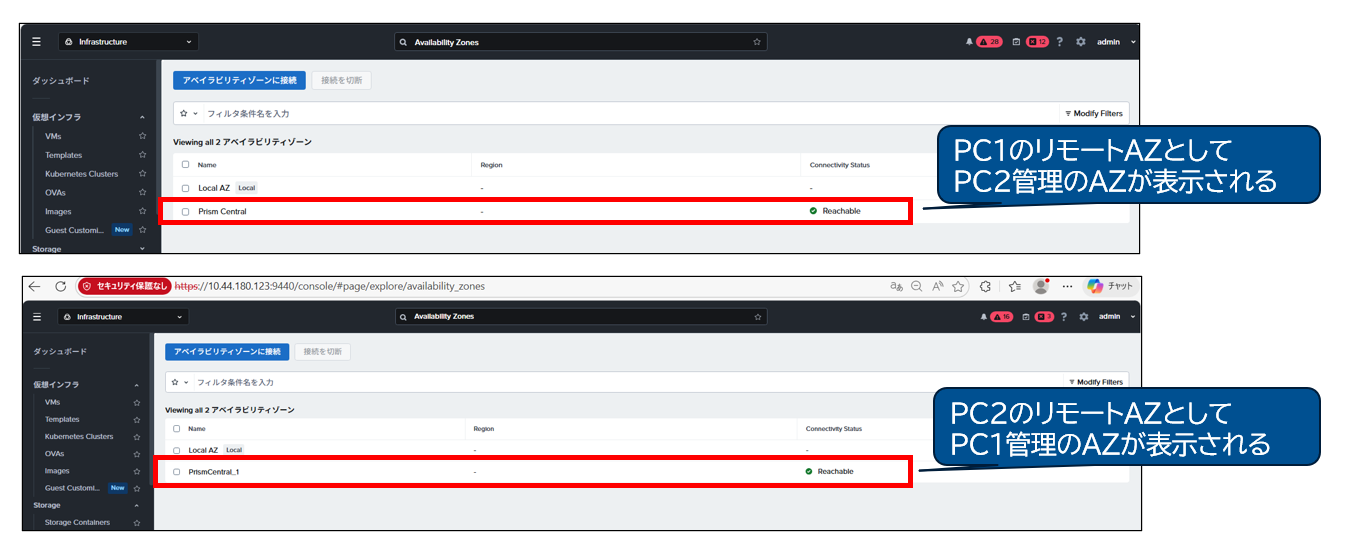This screenshot has height=548, width=1366.
Task: Open saved-filter star dropdown in PC1 window
Action: tap(189, 114)
